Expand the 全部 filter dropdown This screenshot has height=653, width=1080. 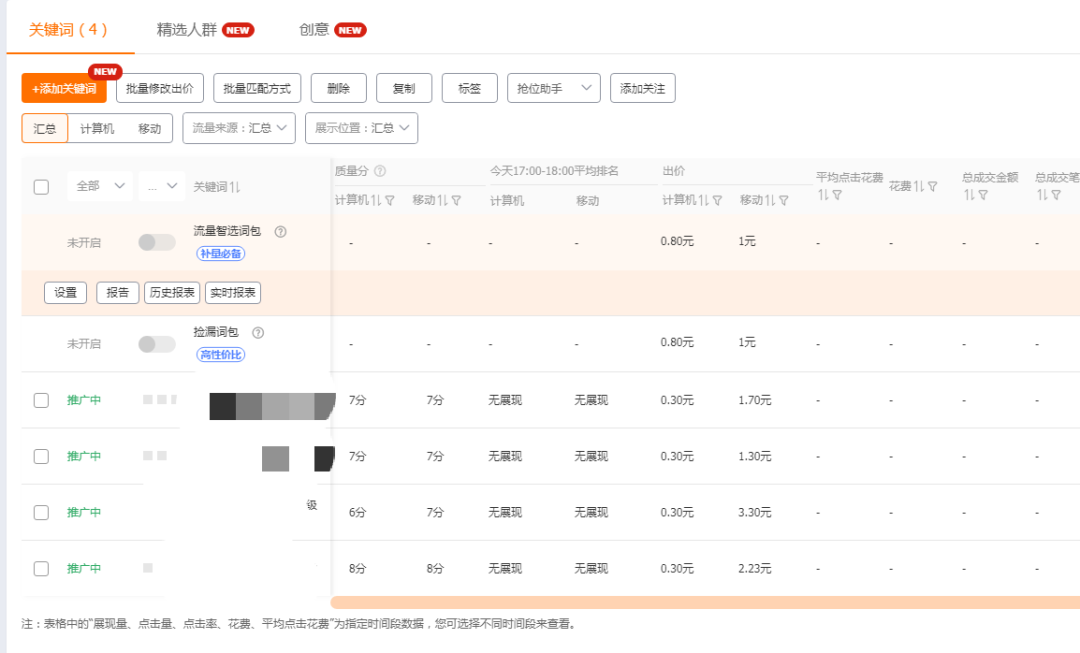99,186
